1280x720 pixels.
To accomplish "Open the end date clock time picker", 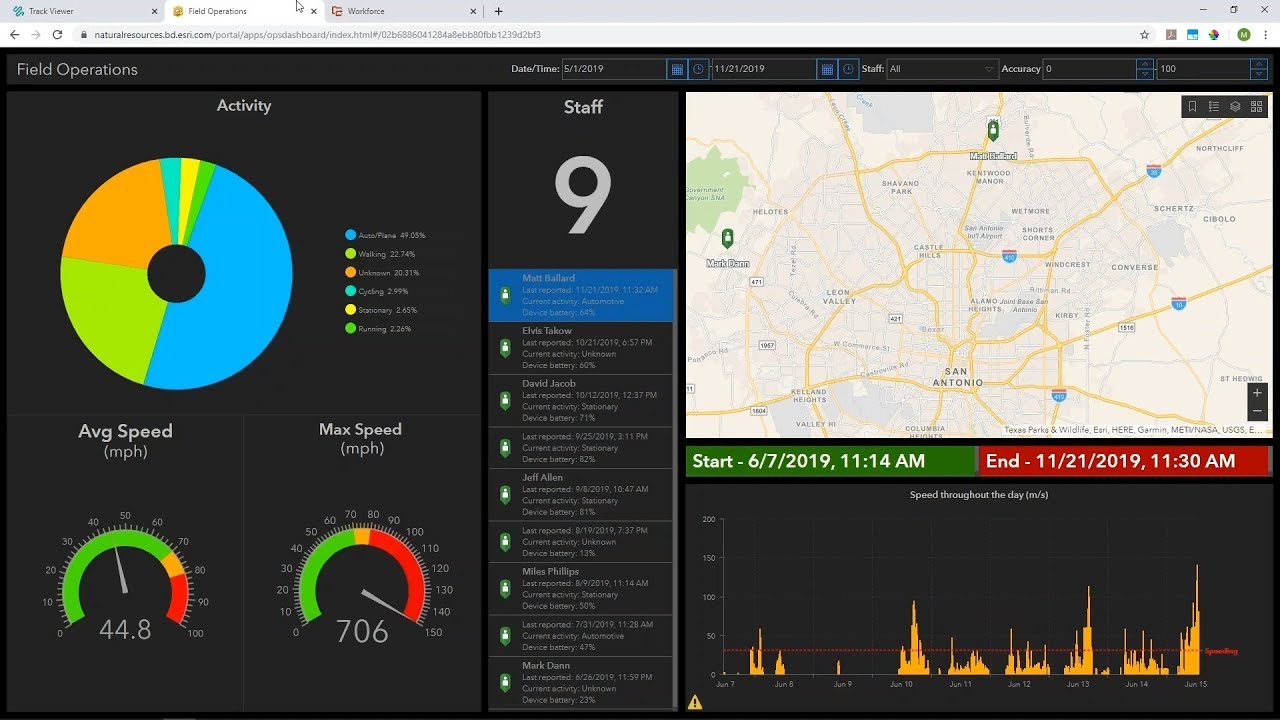I will (x=848, y=69).
